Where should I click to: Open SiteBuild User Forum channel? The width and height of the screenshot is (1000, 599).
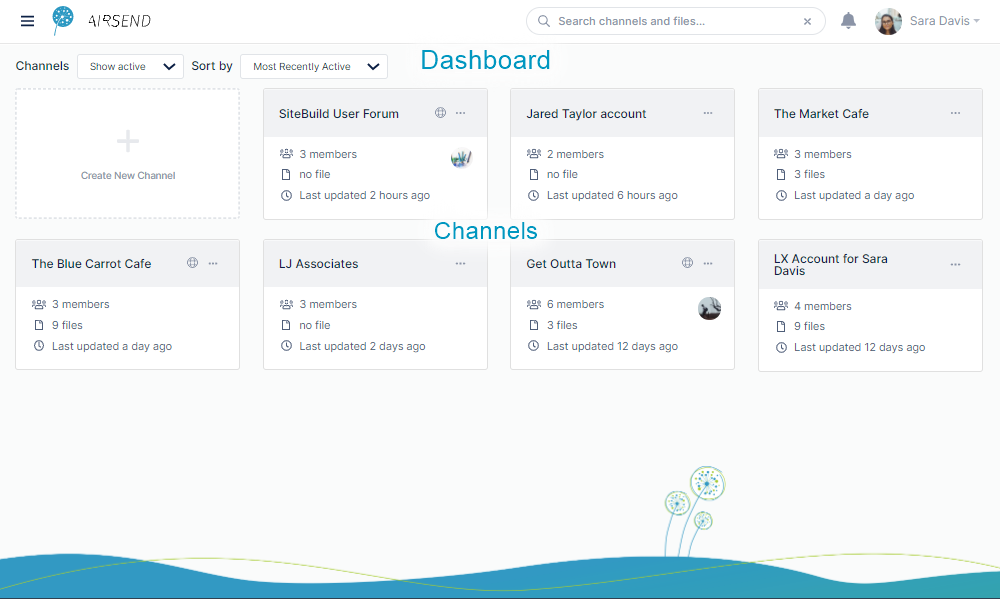[339, 114]
